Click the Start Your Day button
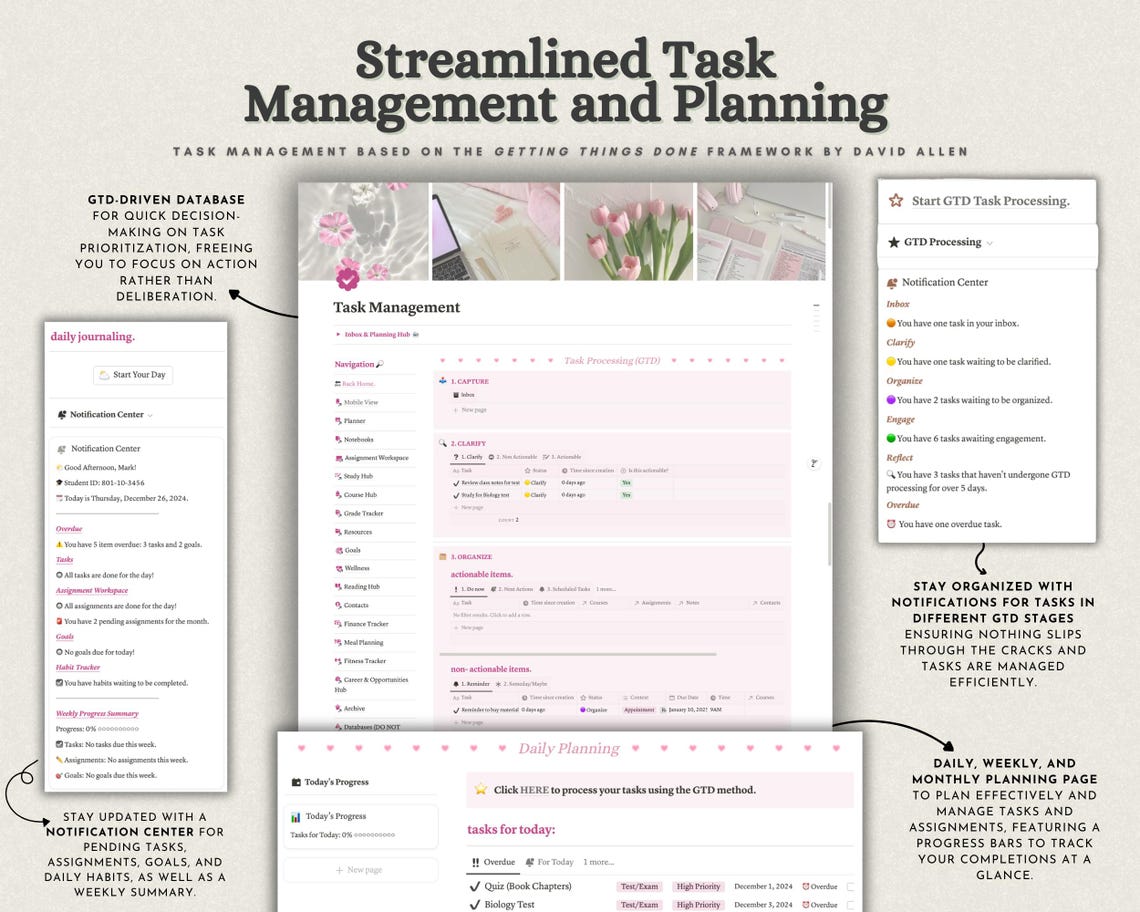The image size is (1140, 912). (134, 374)
